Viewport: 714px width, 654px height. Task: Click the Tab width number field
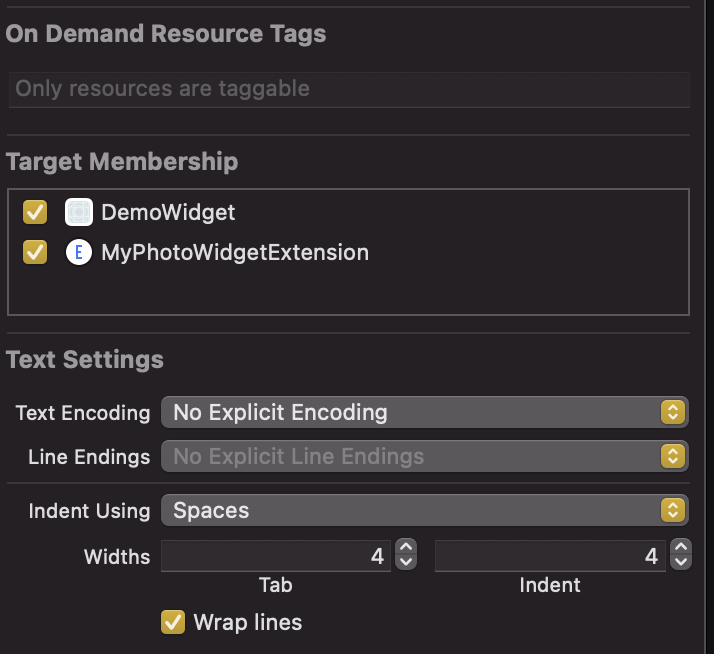pos(275,556)
